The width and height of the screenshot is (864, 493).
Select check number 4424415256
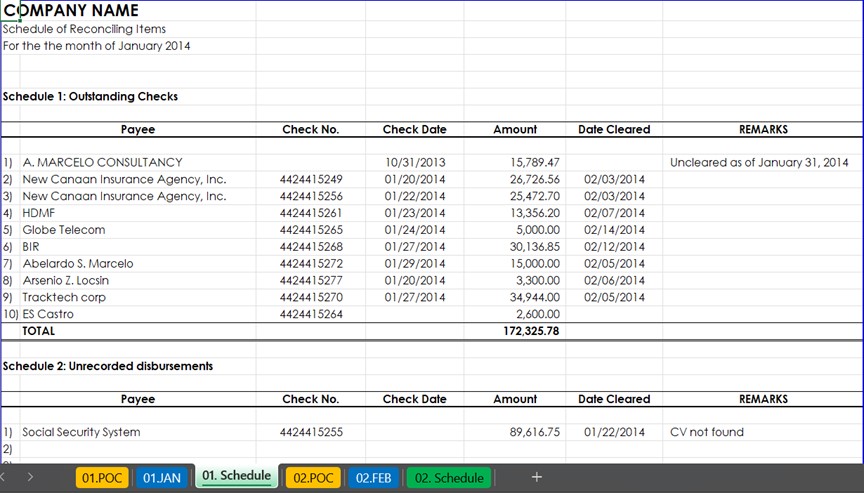(311, 196)
